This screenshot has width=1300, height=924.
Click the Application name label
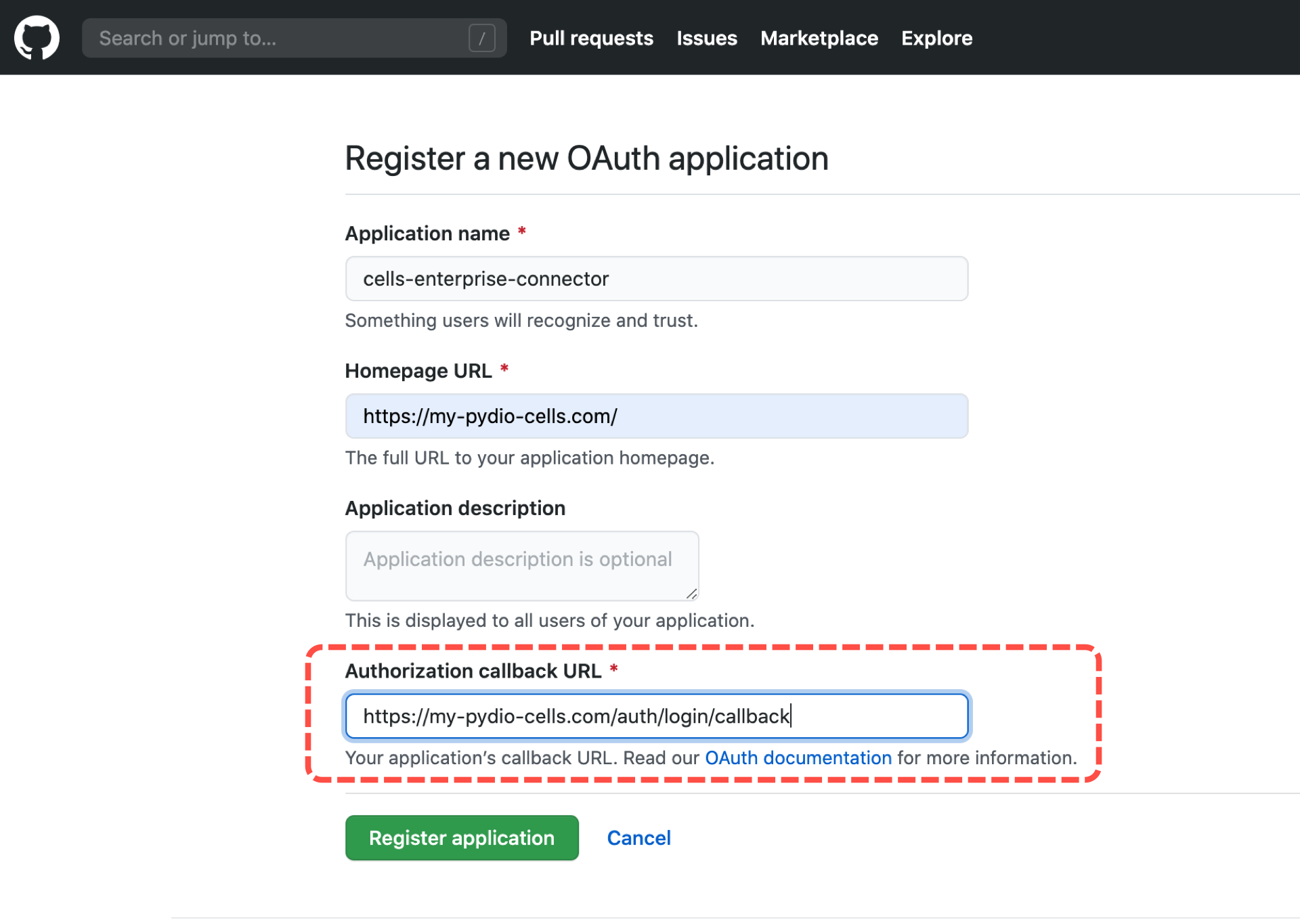point(427,233)
